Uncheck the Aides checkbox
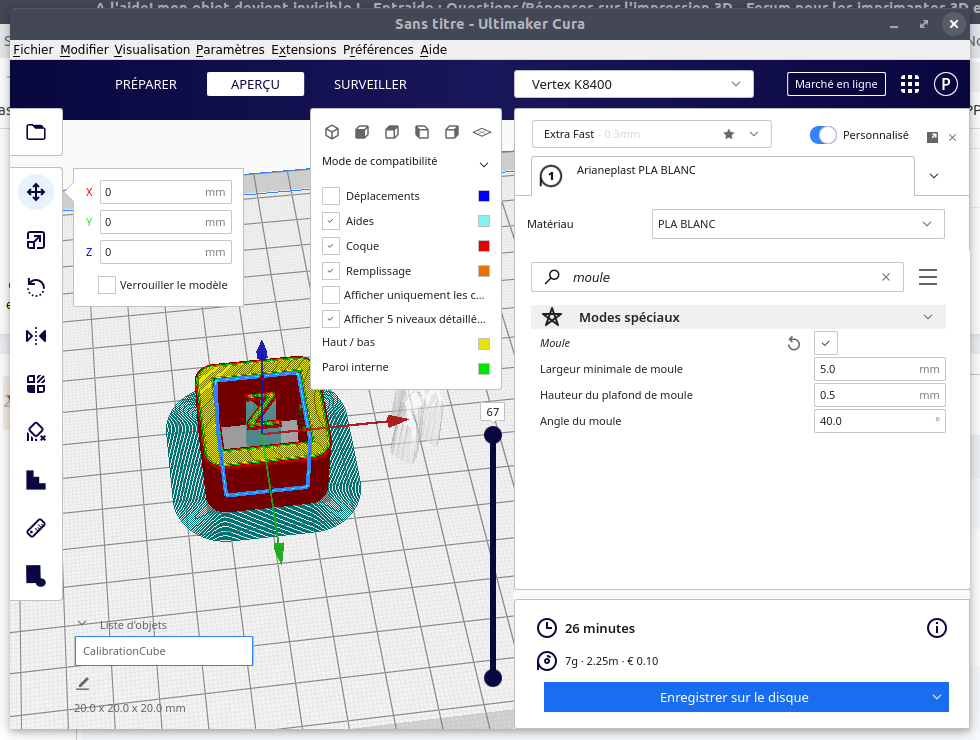Viewport: 980px width, 740px height. pos(331,221)
